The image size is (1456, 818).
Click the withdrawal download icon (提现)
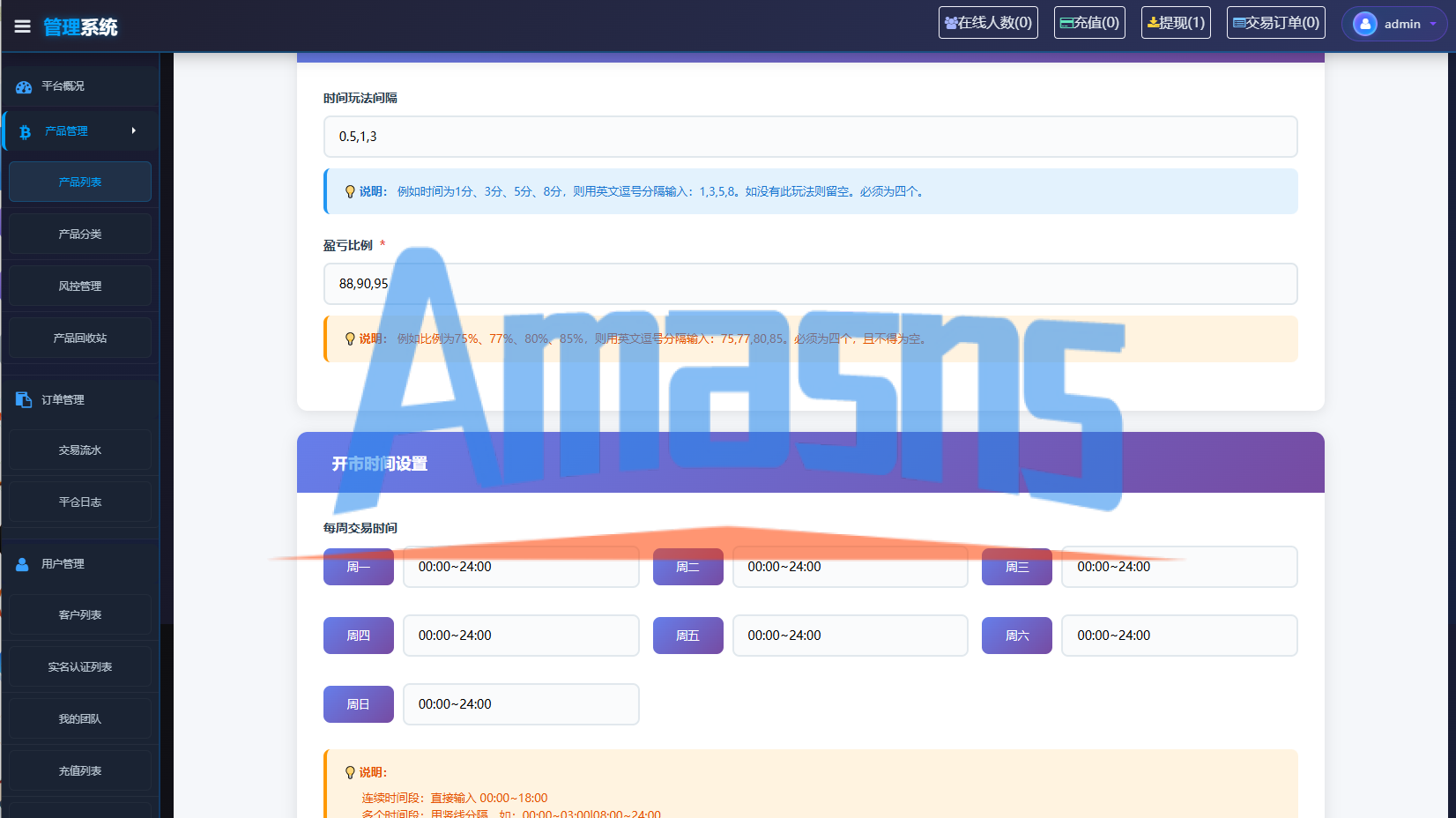pyautogui.click(x=1153, y=23)
